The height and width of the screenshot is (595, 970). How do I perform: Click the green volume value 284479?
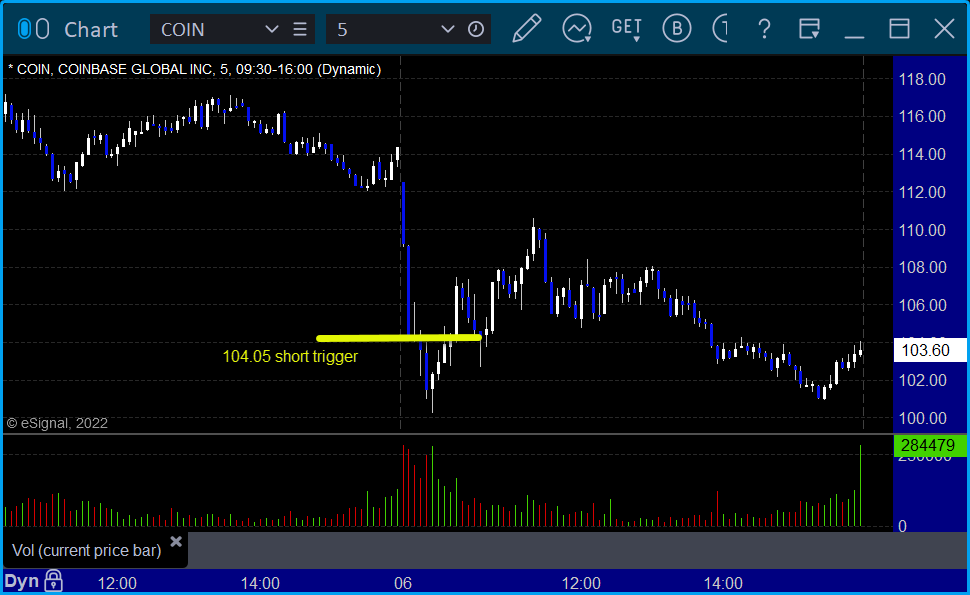tap(930, 445)
